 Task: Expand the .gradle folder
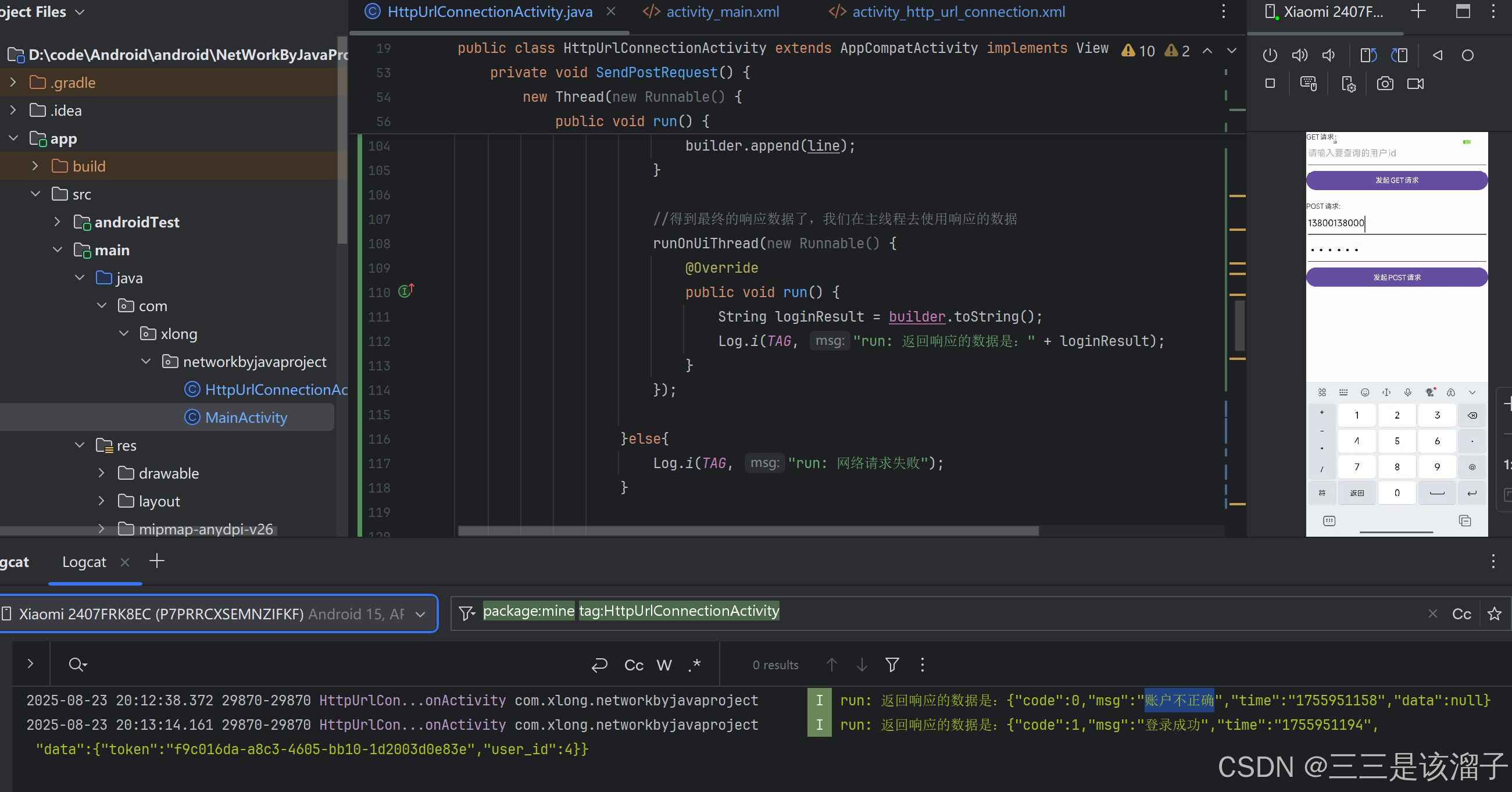13,82
